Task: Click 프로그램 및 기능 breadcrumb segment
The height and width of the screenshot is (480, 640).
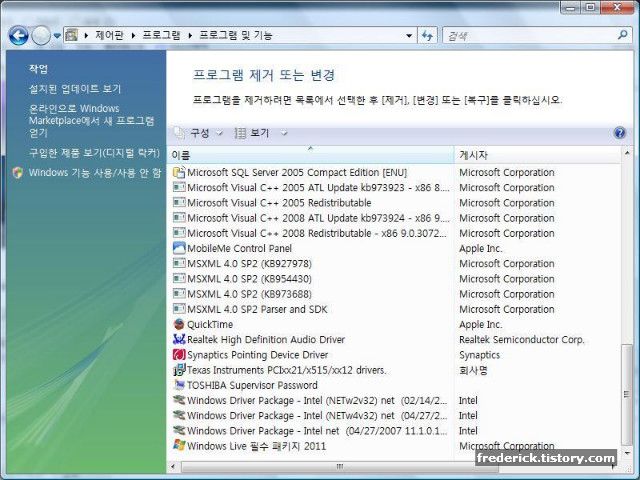Action: tap(236, 35)
